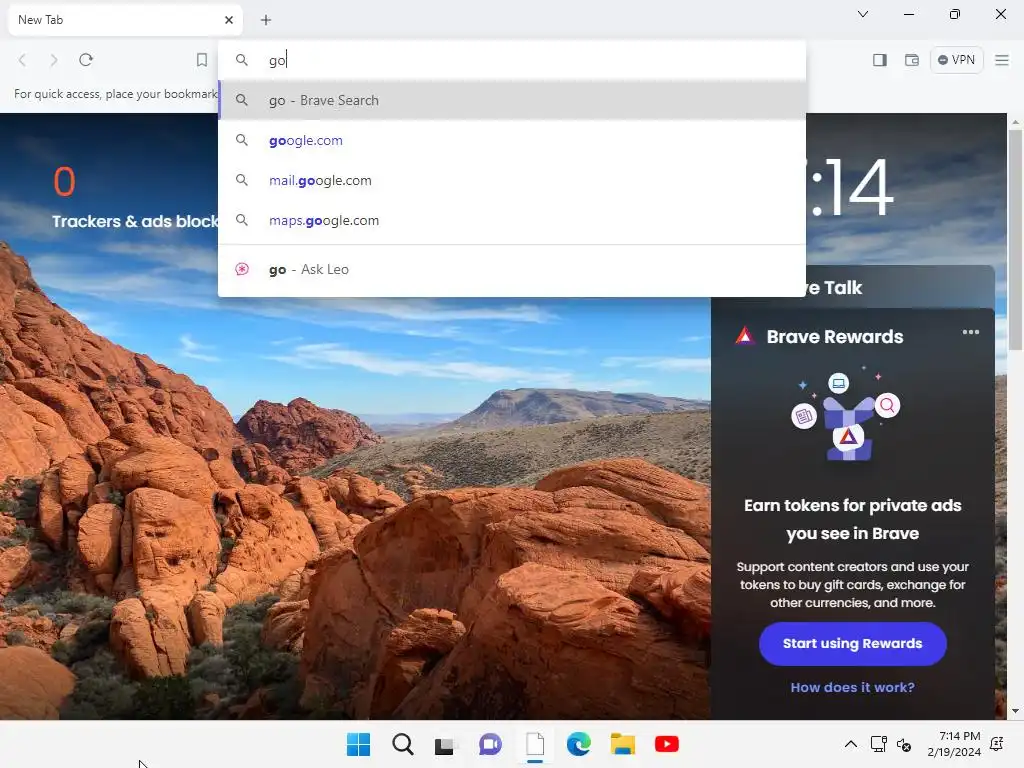Screen dimensions: 1024x768
Task: Open the Chat app on the taskbar
Action: click(490, 744)
